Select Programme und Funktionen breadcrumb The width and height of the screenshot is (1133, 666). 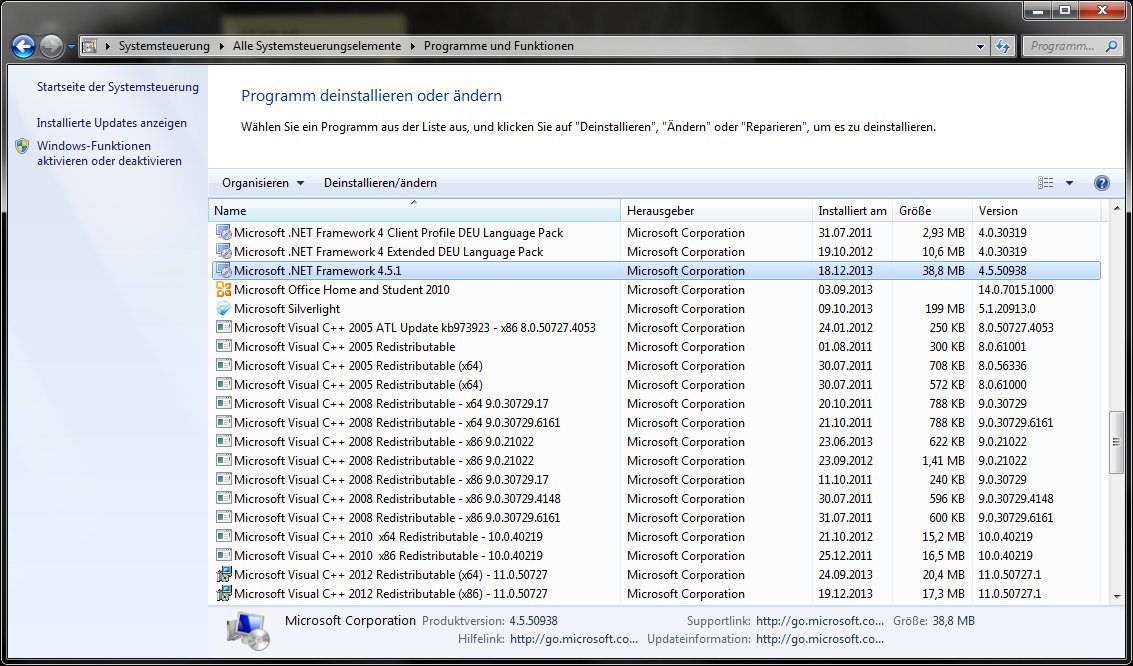tap(499, 46)
